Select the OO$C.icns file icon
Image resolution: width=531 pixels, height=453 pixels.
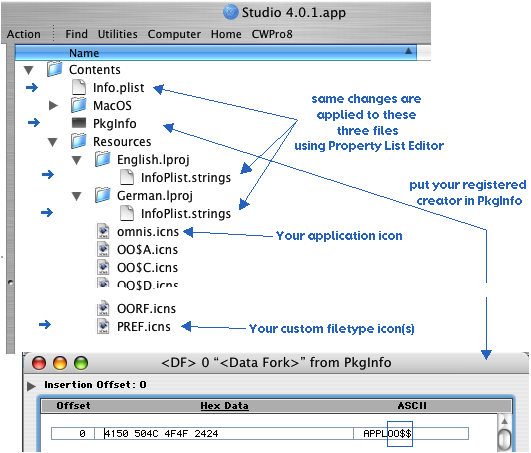tap(103, 267)
